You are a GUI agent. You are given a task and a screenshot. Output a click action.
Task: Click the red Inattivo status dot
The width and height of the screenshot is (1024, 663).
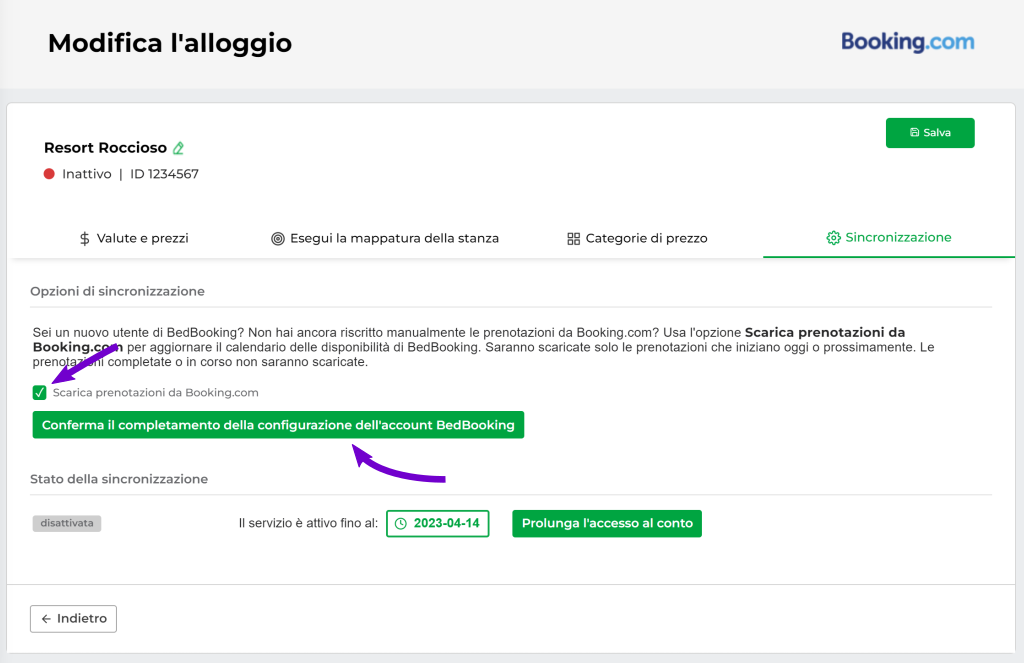click(49, 174)
